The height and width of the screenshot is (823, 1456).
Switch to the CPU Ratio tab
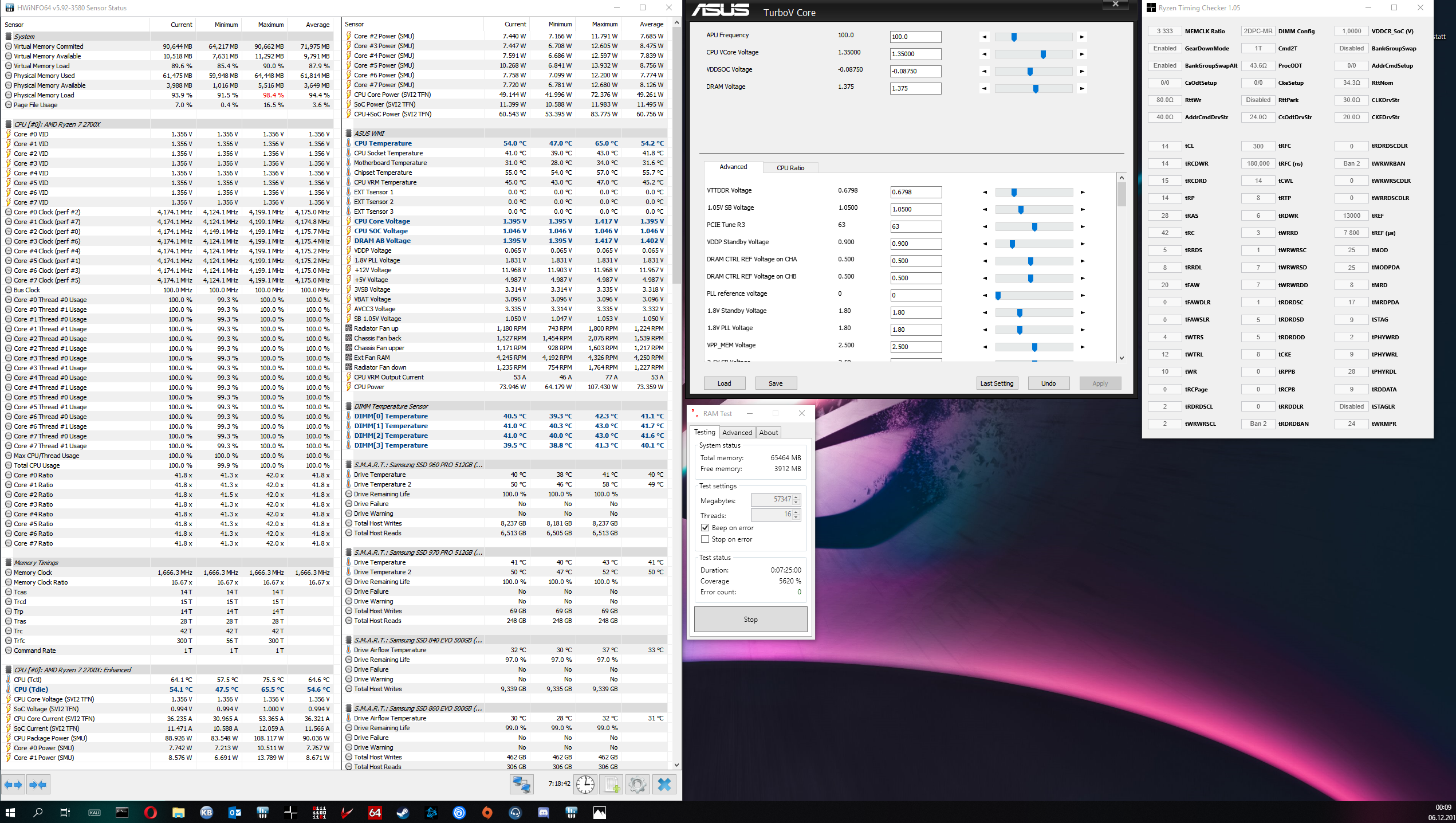790,168
